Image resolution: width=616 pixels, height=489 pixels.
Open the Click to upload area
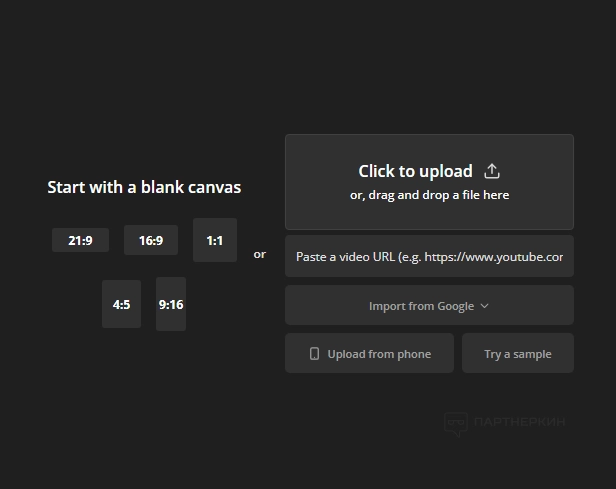[x=429, y=182]
